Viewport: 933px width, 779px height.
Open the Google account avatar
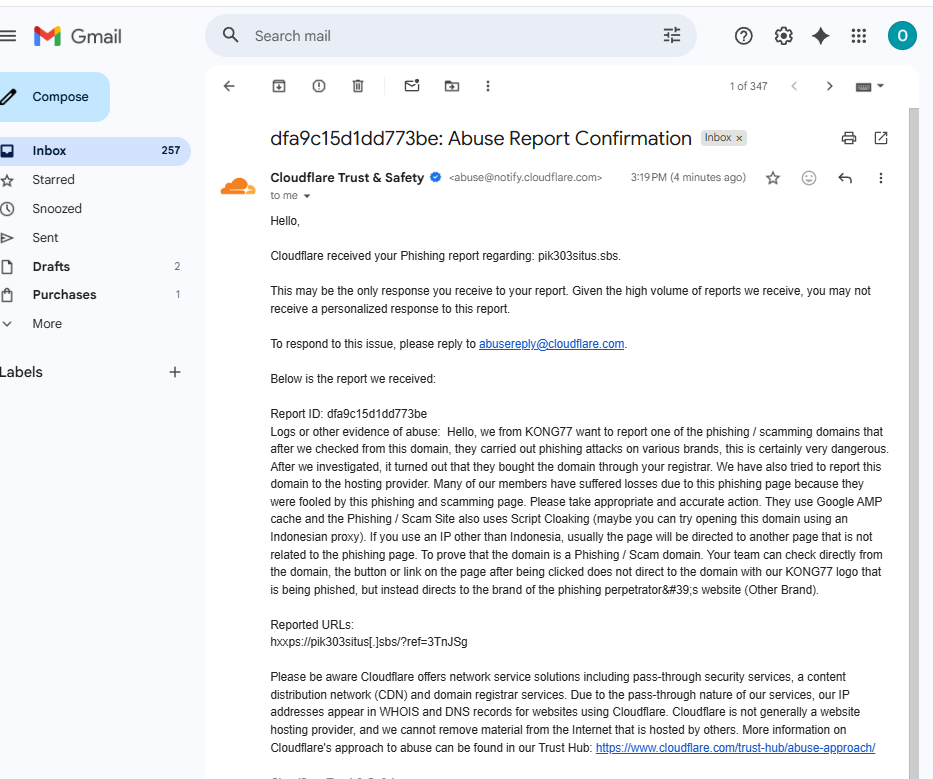point(902,36)
